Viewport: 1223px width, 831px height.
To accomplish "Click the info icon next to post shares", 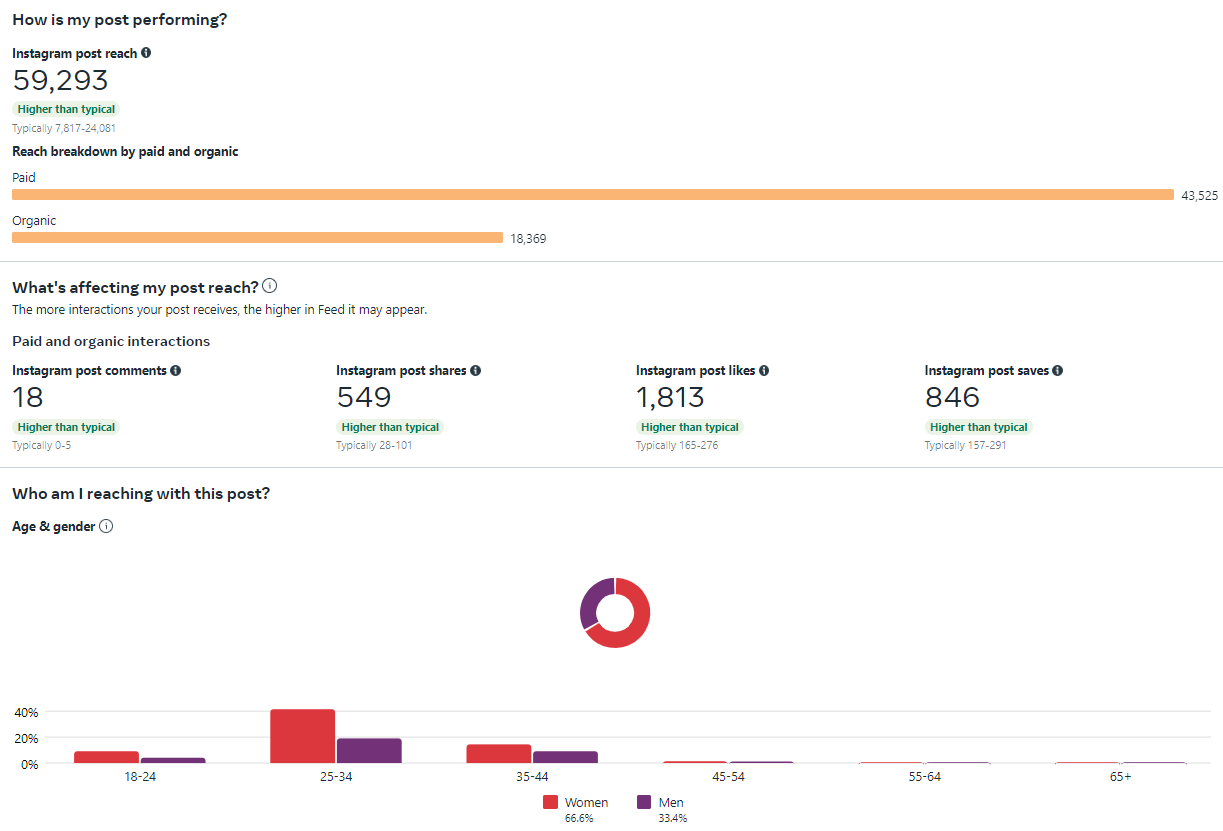I will [x=476, y=370].
